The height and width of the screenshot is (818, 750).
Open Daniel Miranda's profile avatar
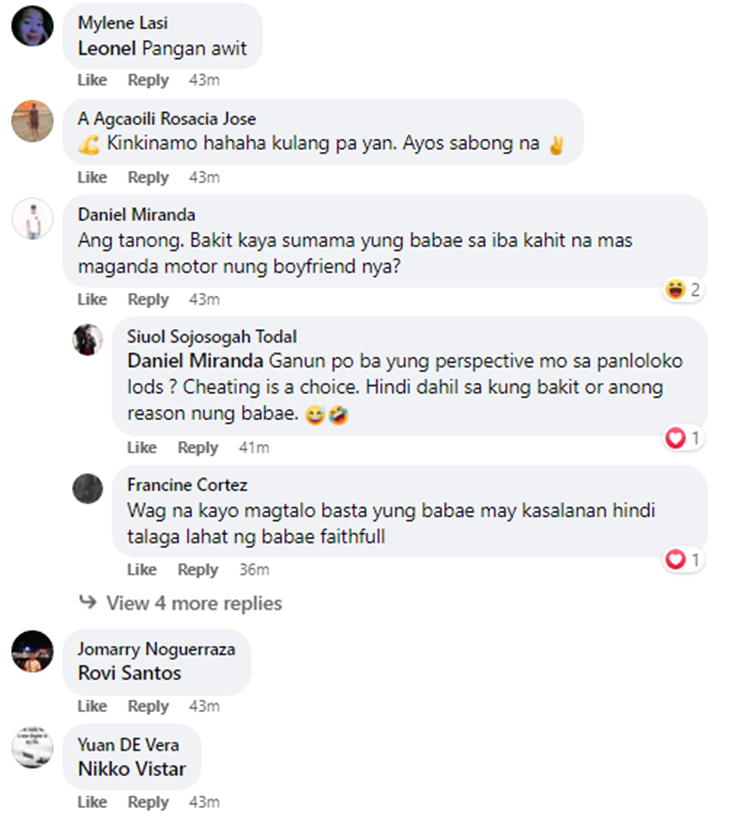coord(32,219)
